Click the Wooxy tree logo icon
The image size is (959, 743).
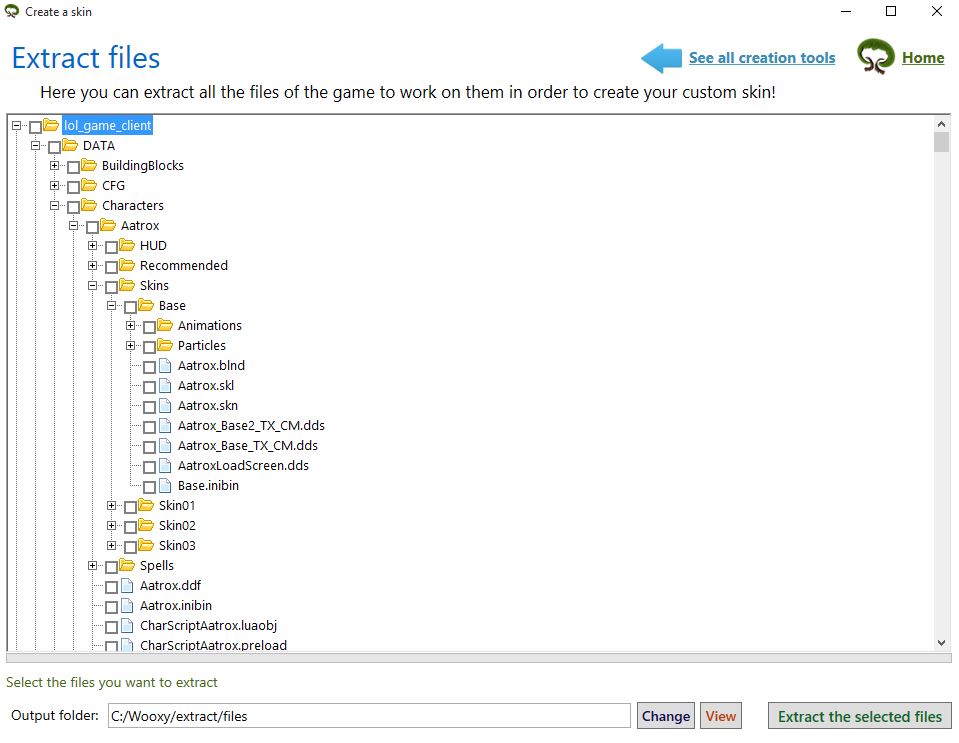[875, 57]
